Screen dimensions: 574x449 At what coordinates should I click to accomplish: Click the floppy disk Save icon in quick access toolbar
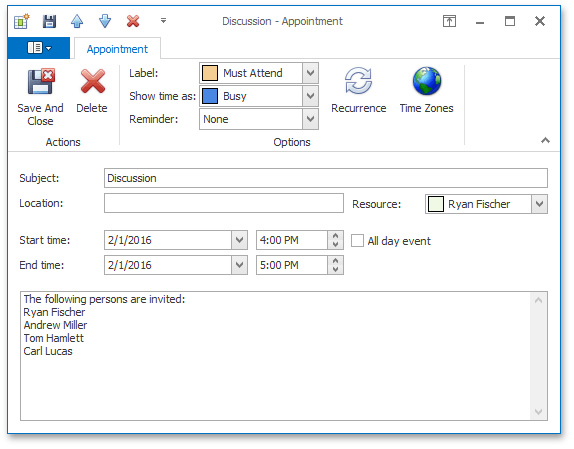49,21
